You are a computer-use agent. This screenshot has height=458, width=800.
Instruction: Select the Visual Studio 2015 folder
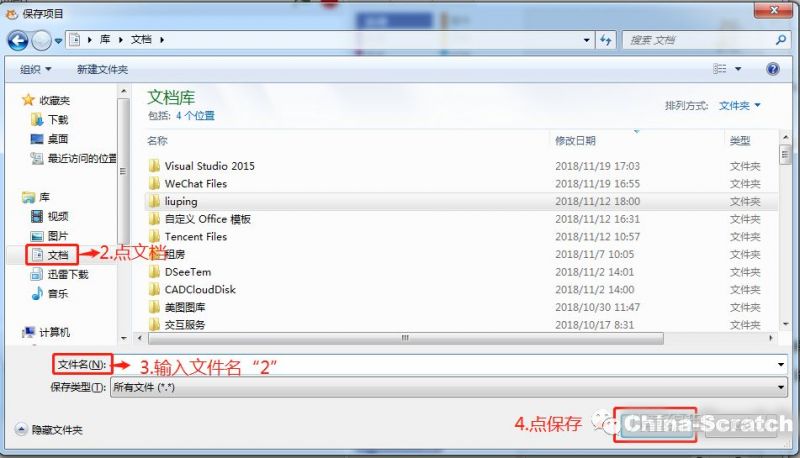(209, 166)
